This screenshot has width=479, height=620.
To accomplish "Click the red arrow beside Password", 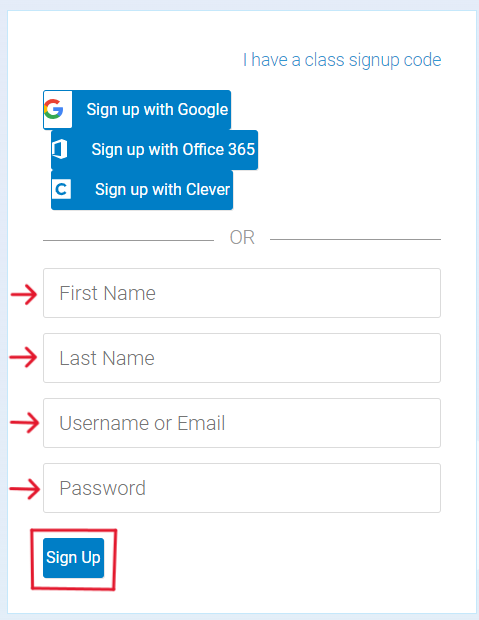I will (x=25, y=489).
